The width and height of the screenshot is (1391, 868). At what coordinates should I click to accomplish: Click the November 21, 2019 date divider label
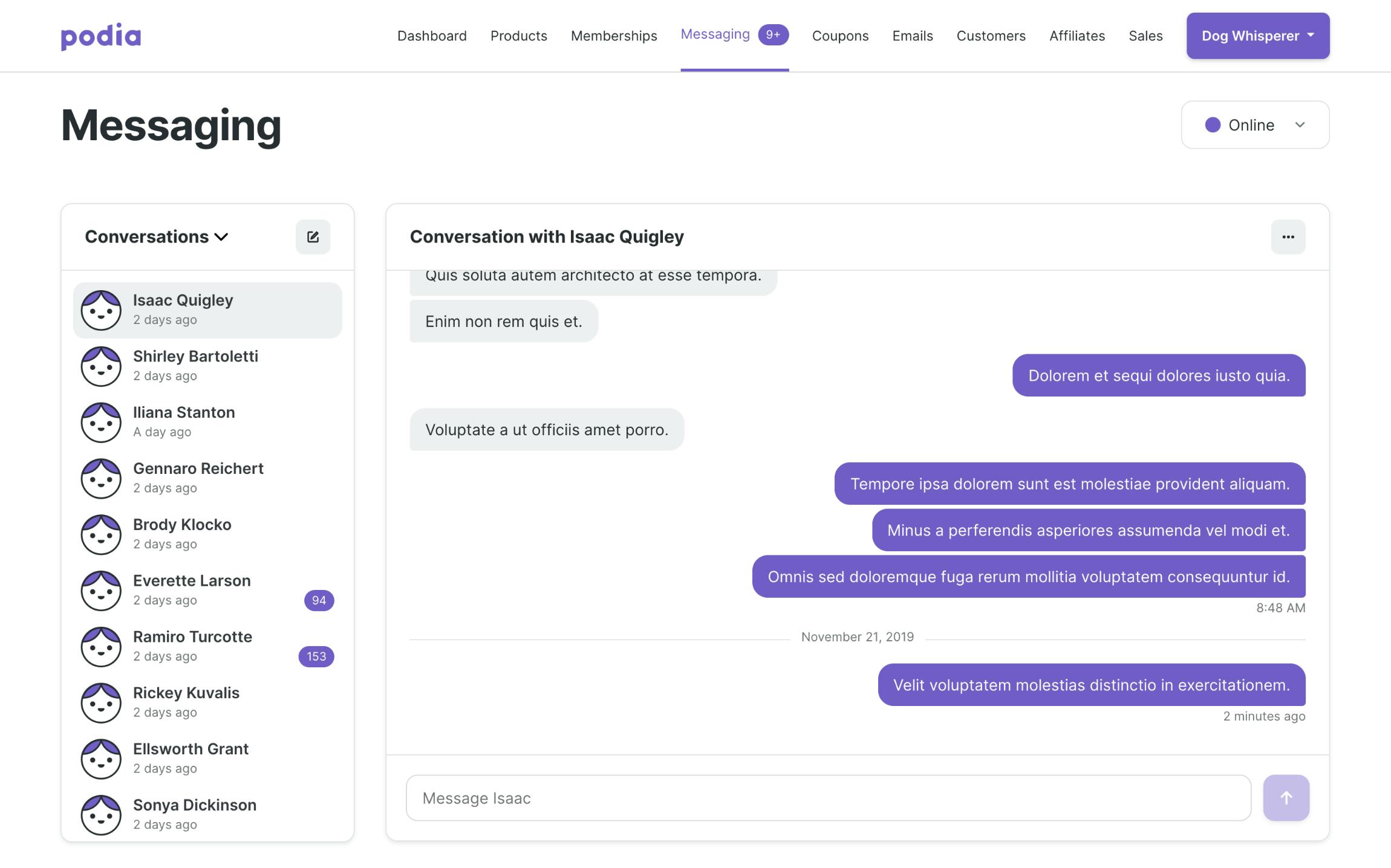point(858,637)
